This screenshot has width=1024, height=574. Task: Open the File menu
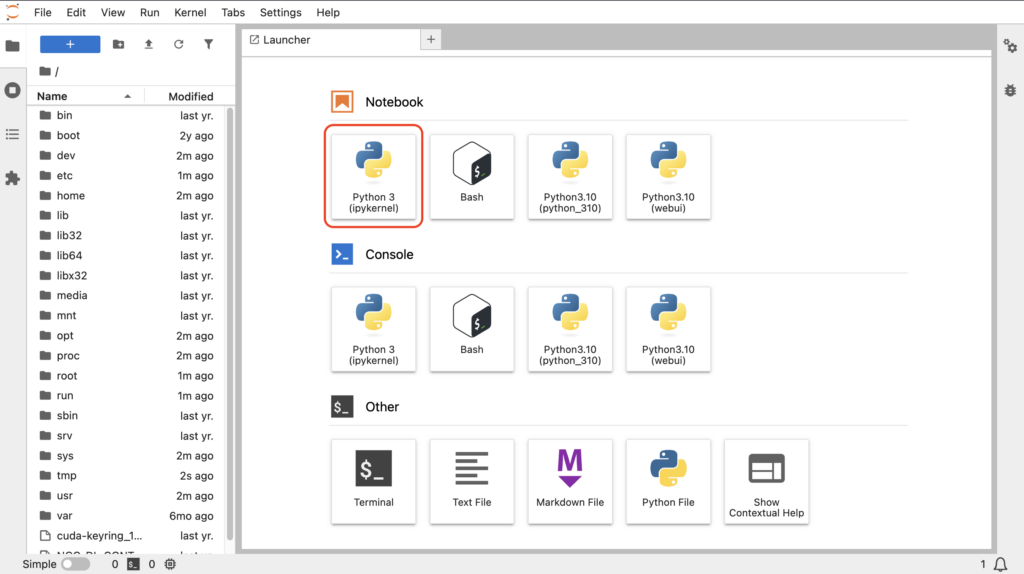42,12
